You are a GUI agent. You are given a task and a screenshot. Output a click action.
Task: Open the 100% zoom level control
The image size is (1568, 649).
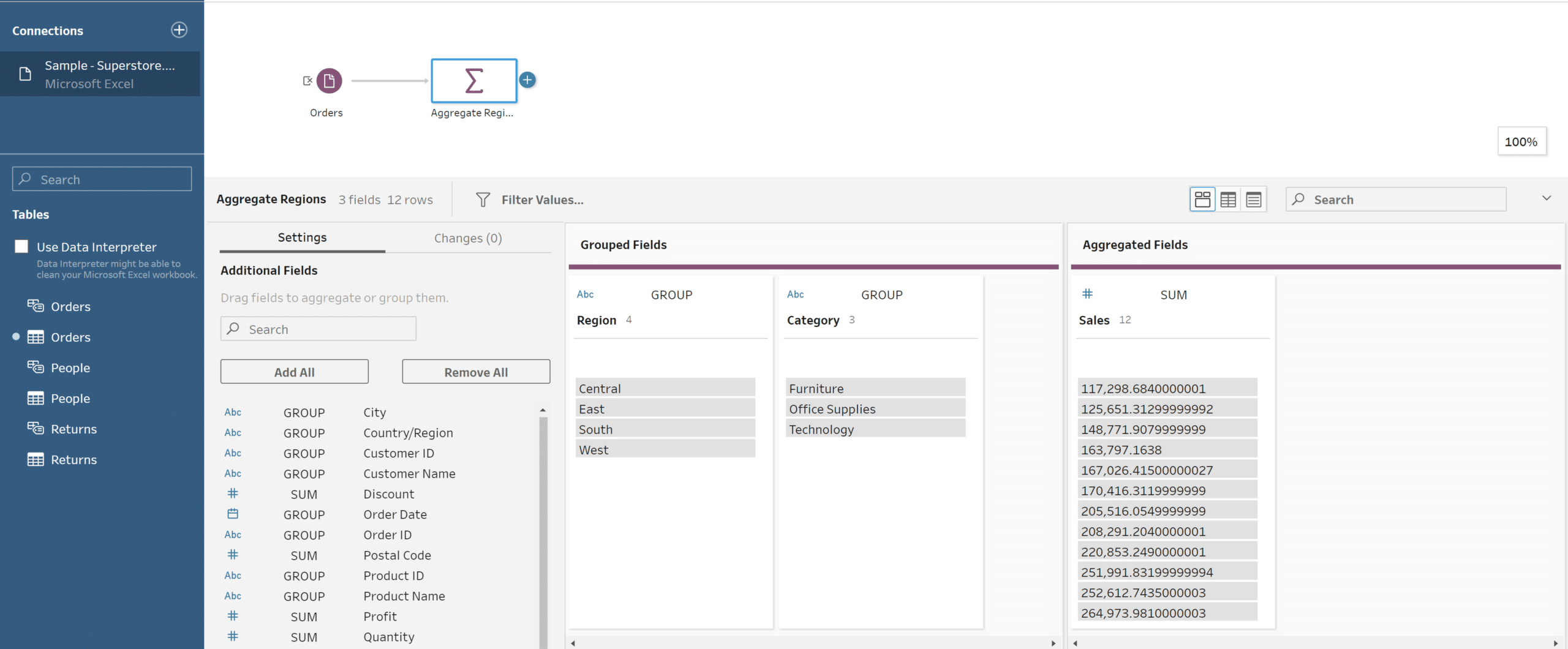tap(1521, 141)
